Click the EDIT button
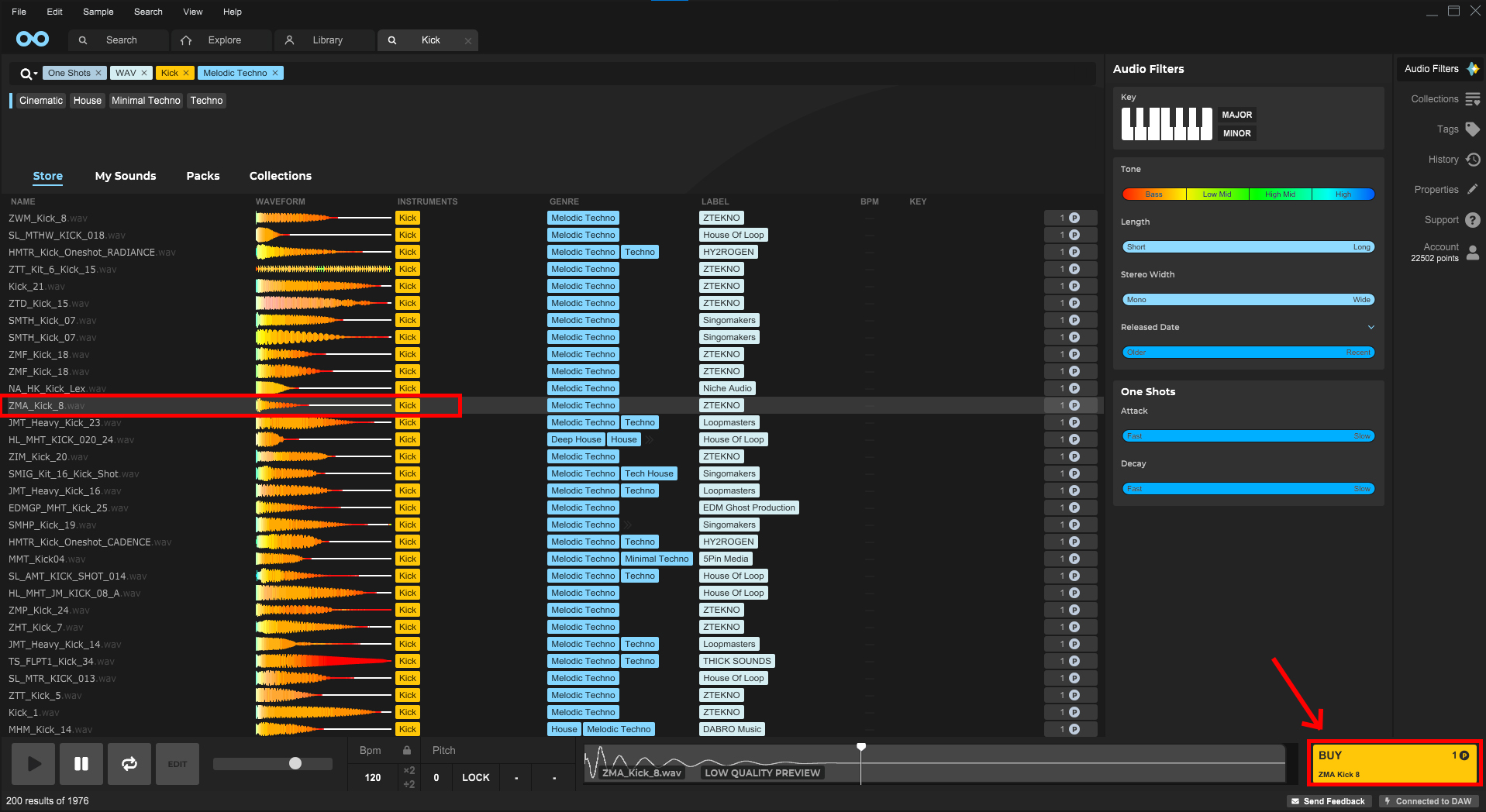The width and height of the screenshot is (1486, 812). [178, 764]
